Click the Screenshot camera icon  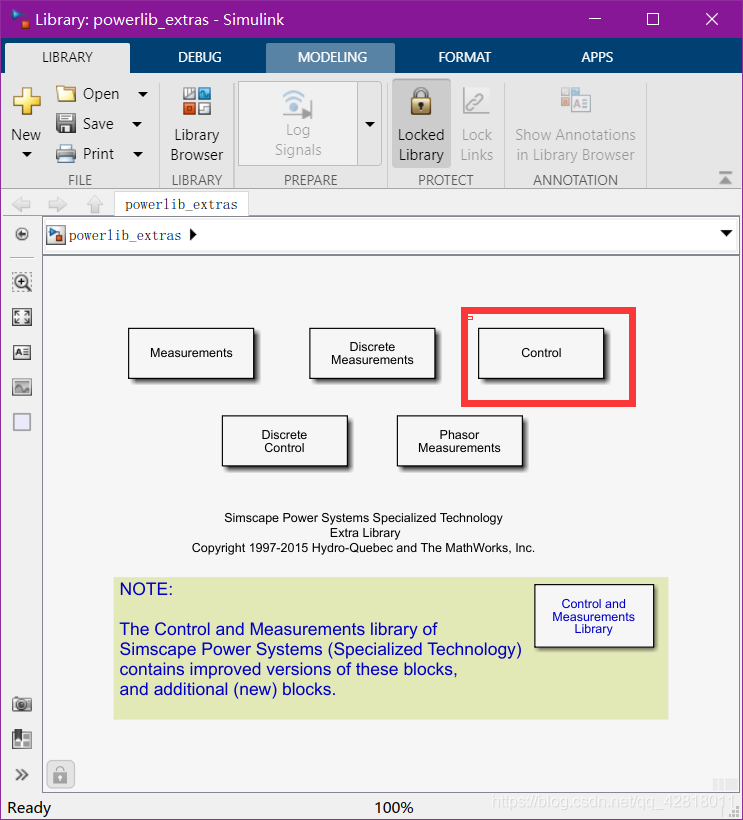(22, 704)
